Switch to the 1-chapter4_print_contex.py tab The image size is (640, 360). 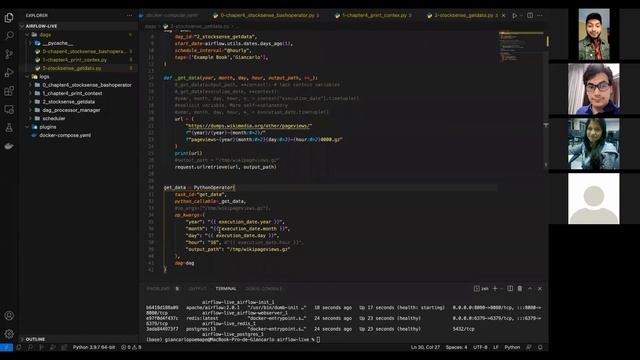[375, 16]
